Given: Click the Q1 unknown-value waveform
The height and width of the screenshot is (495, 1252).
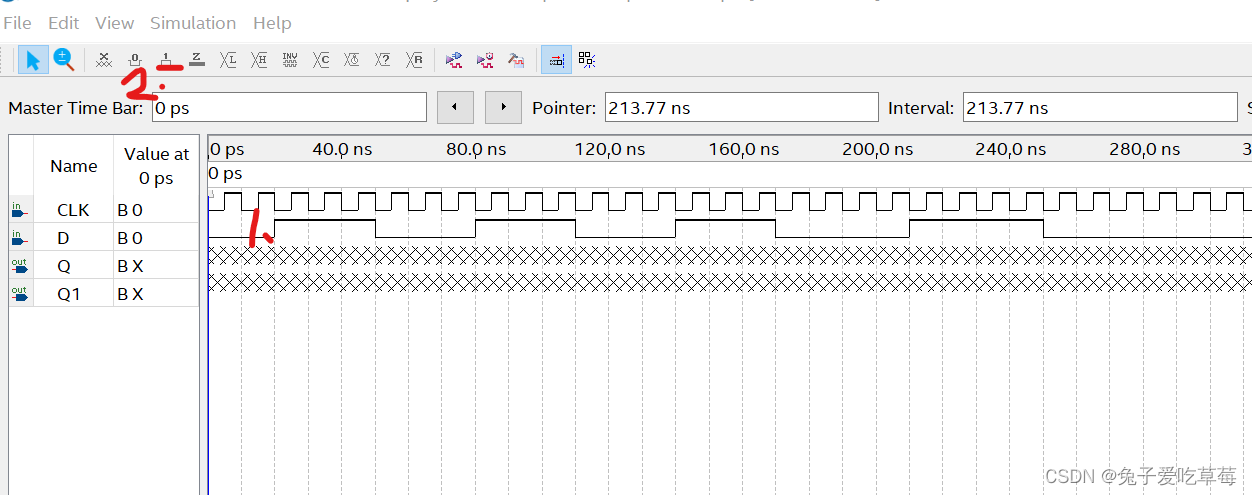Looking at the screenshot, I should (729, 283).
